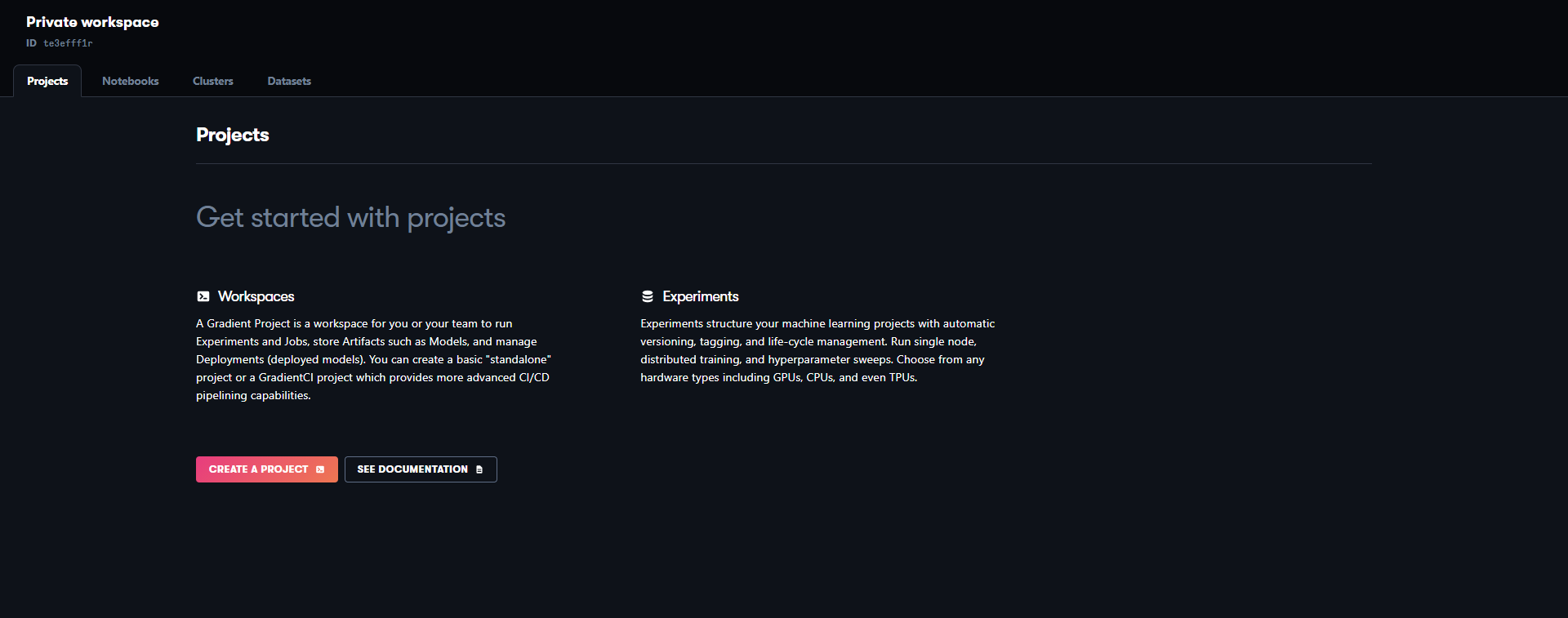Image resolution: width=1568 pixels, height=618 pixels.
Task: Open the Notebooks tab
Action: click(x=131, y=81)
